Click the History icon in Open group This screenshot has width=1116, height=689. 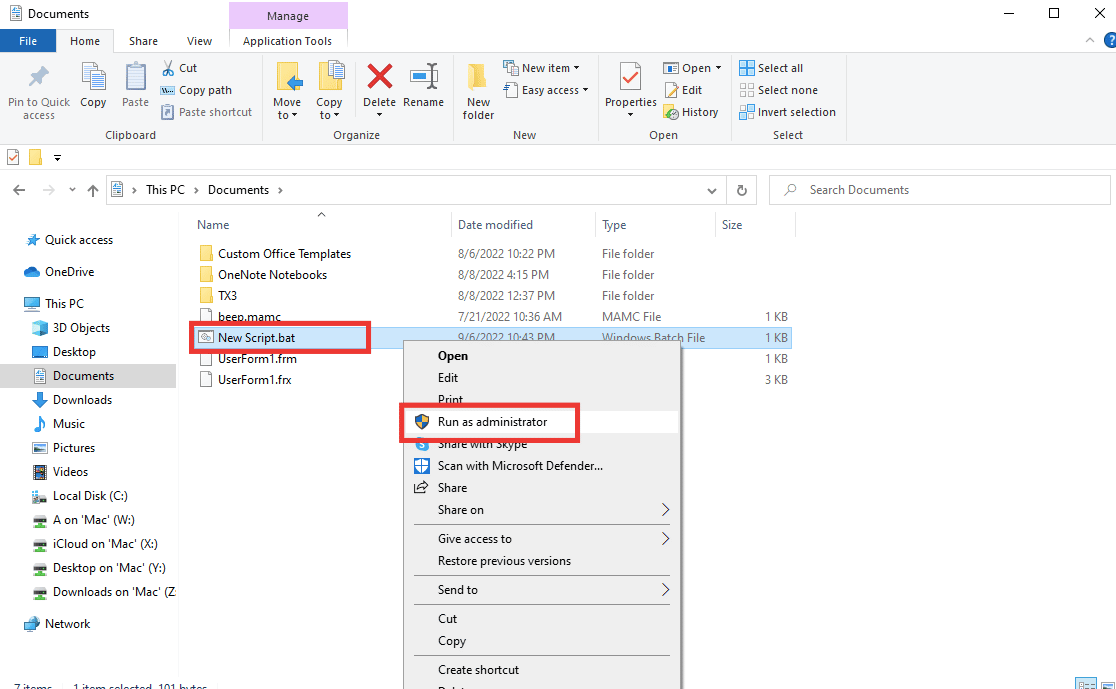click(x=692, y=112)
